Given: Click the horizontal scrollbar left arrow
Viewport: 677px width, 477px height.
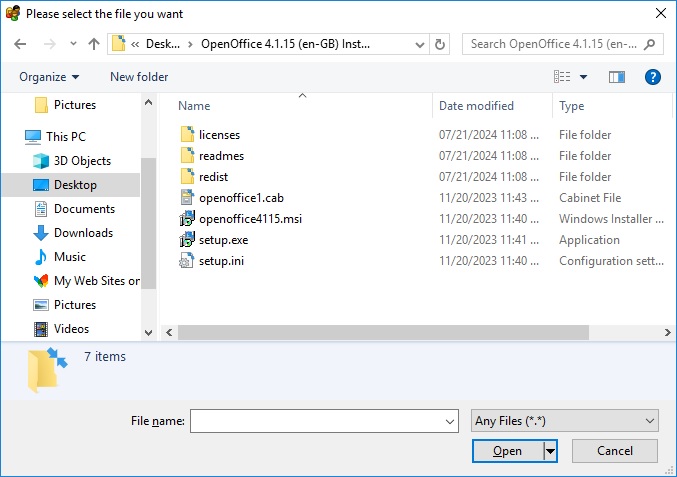Looking at the screenshot, I should (169, 332).
